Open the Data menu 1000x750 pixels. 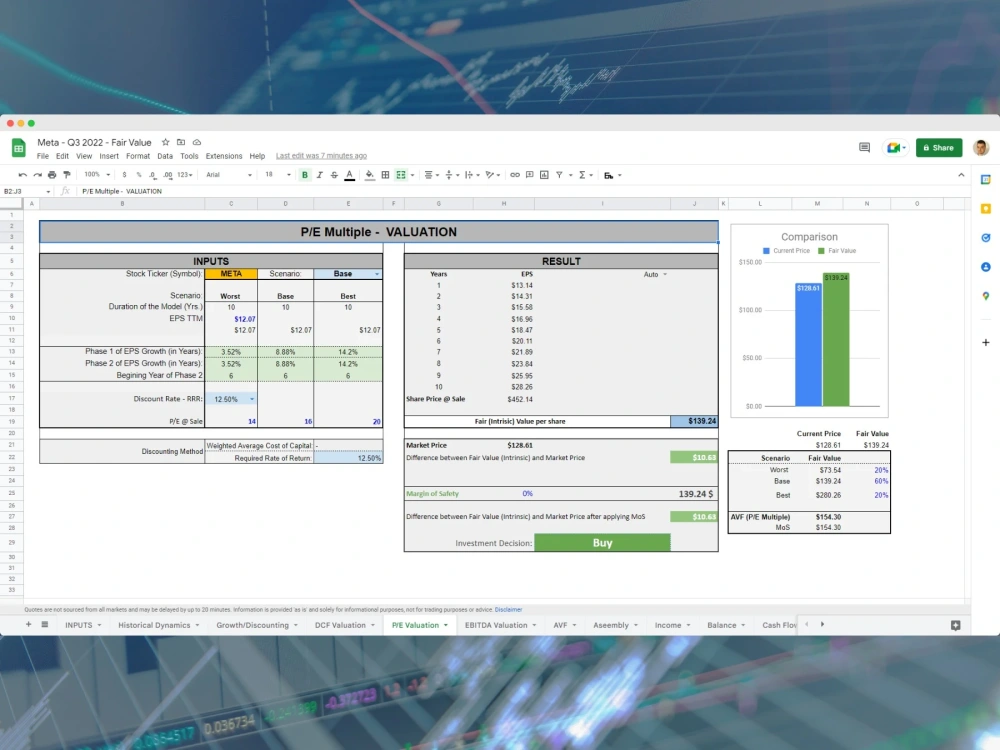coord(163,156)
